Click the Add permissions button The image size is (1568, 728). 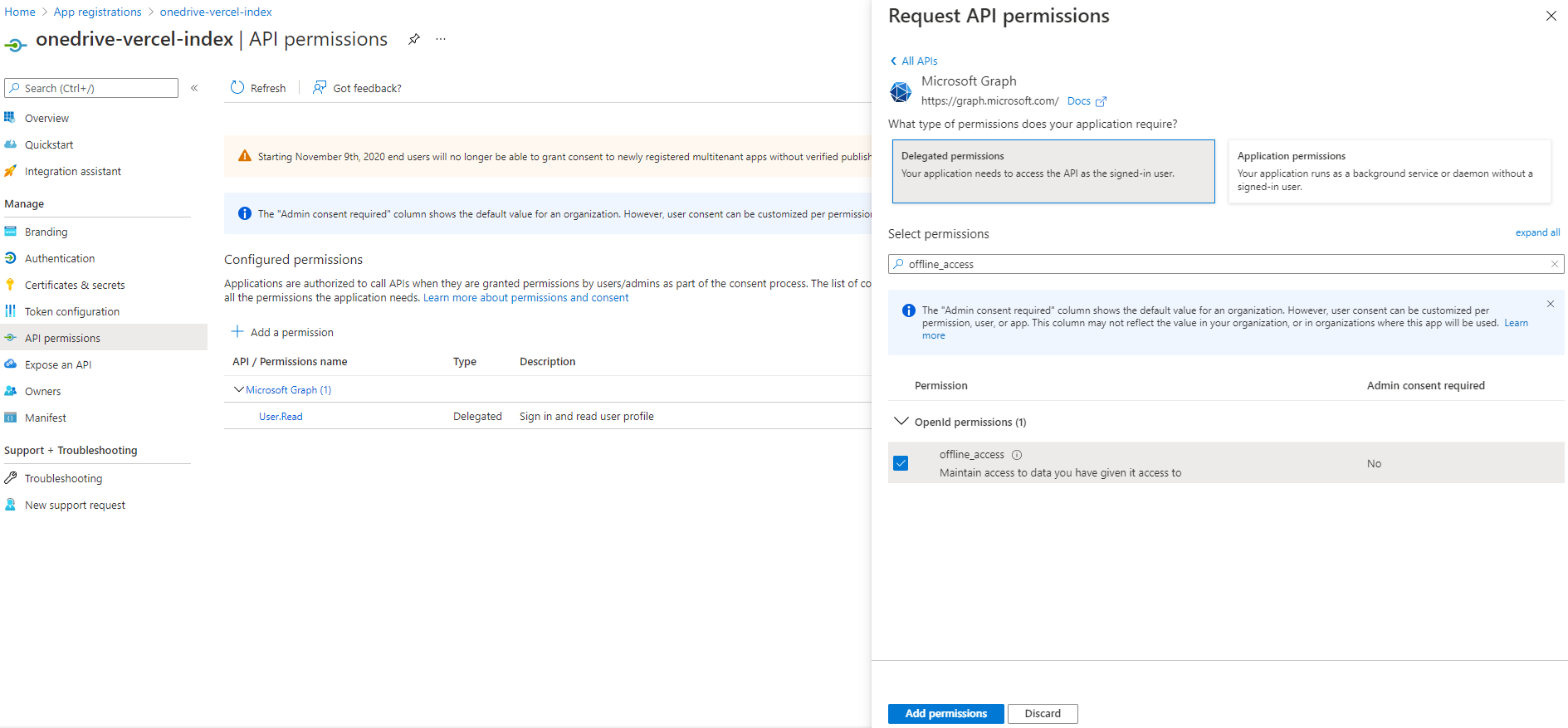[945, 713]
